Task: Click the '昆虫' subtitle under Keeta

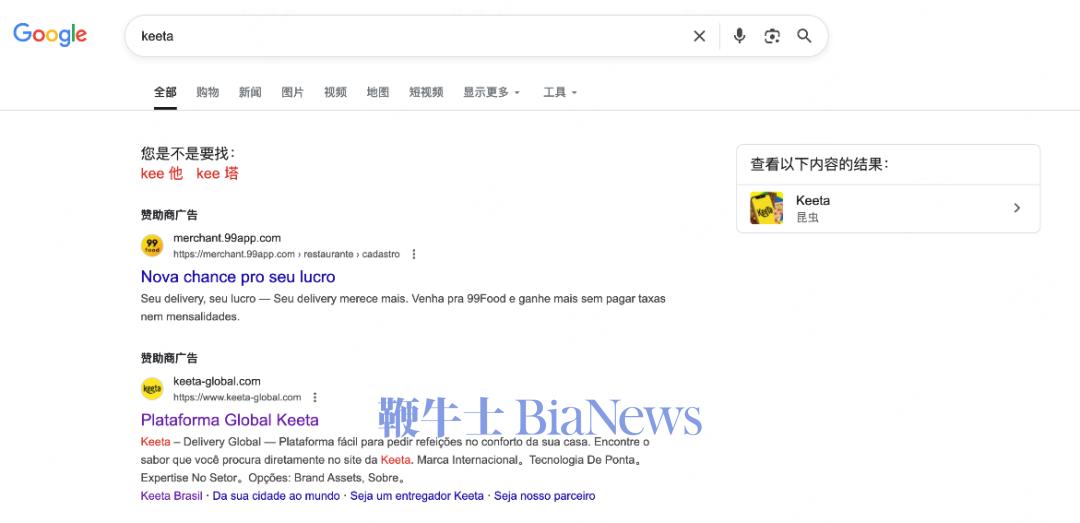Action: click(x=807, y=218)
